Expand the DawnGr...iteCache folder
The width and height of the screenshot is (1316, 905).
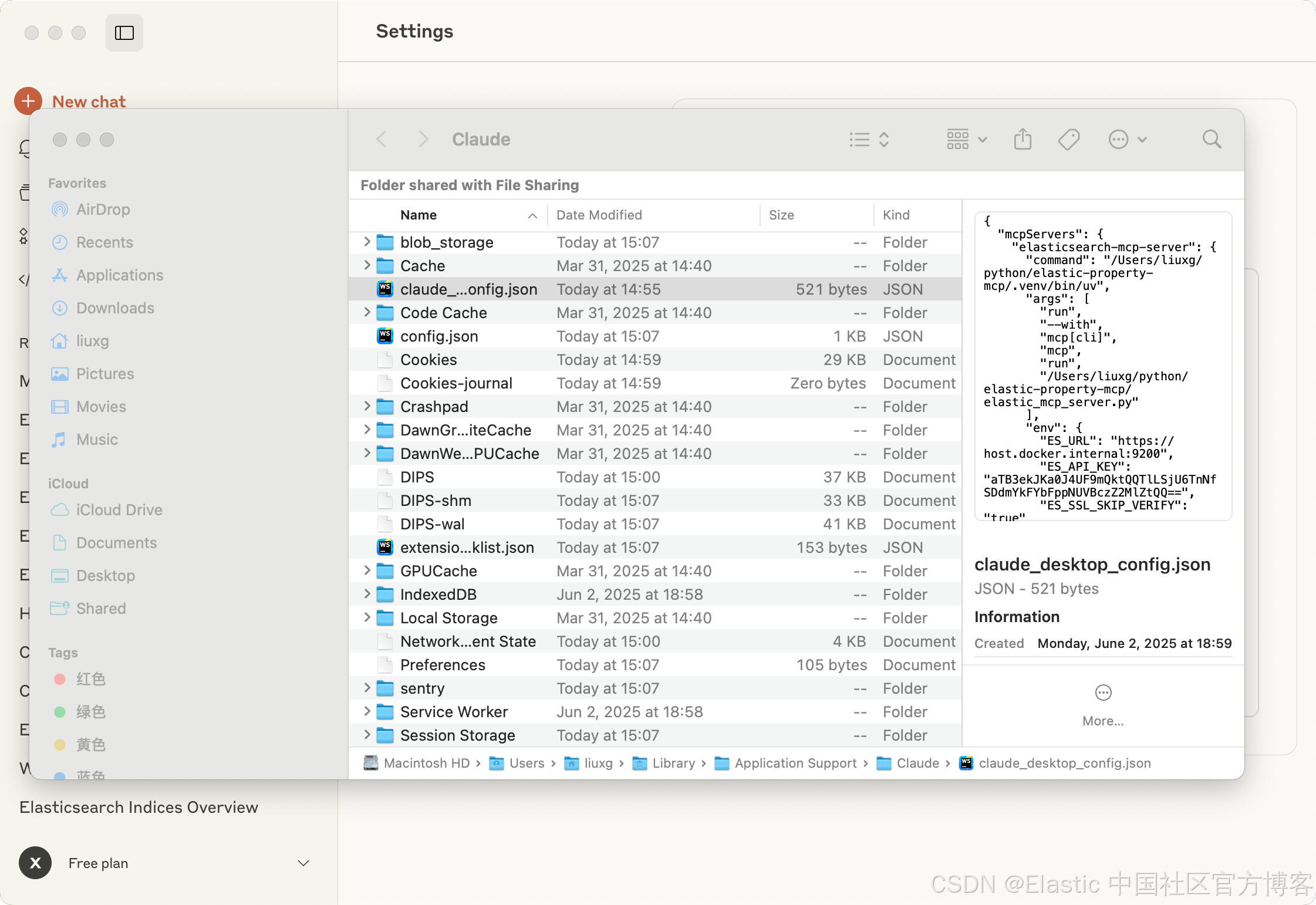click(x=367, y=430)
